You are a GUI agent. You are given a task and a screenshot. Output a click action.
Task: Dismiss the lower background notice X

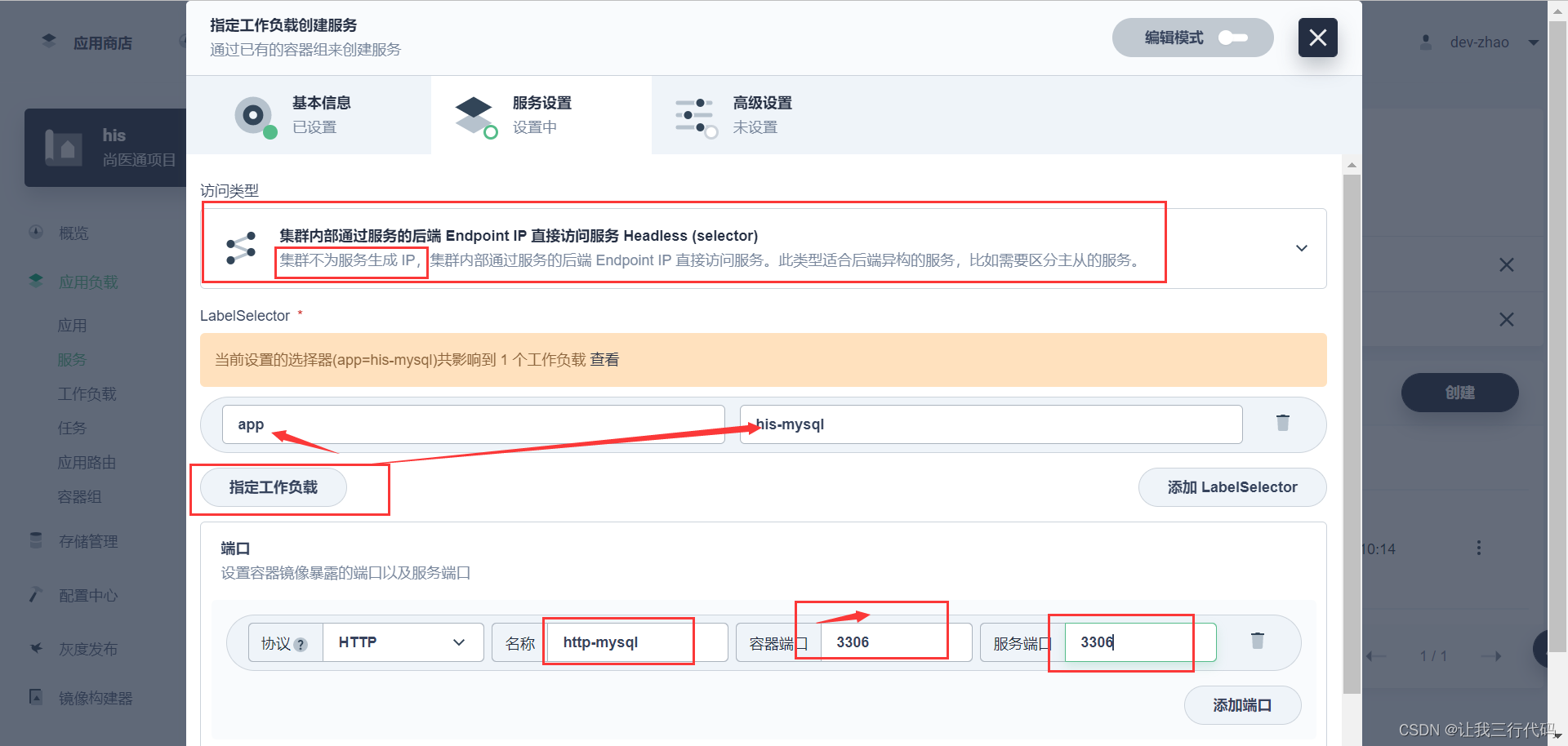click(1507, 320)
